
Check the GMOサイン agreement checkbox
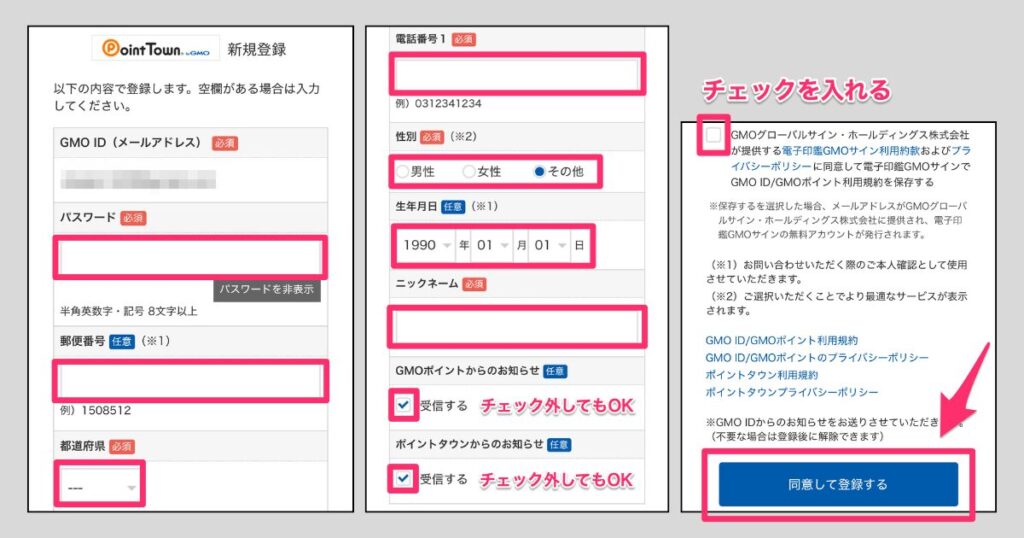[x=713, y=135]
